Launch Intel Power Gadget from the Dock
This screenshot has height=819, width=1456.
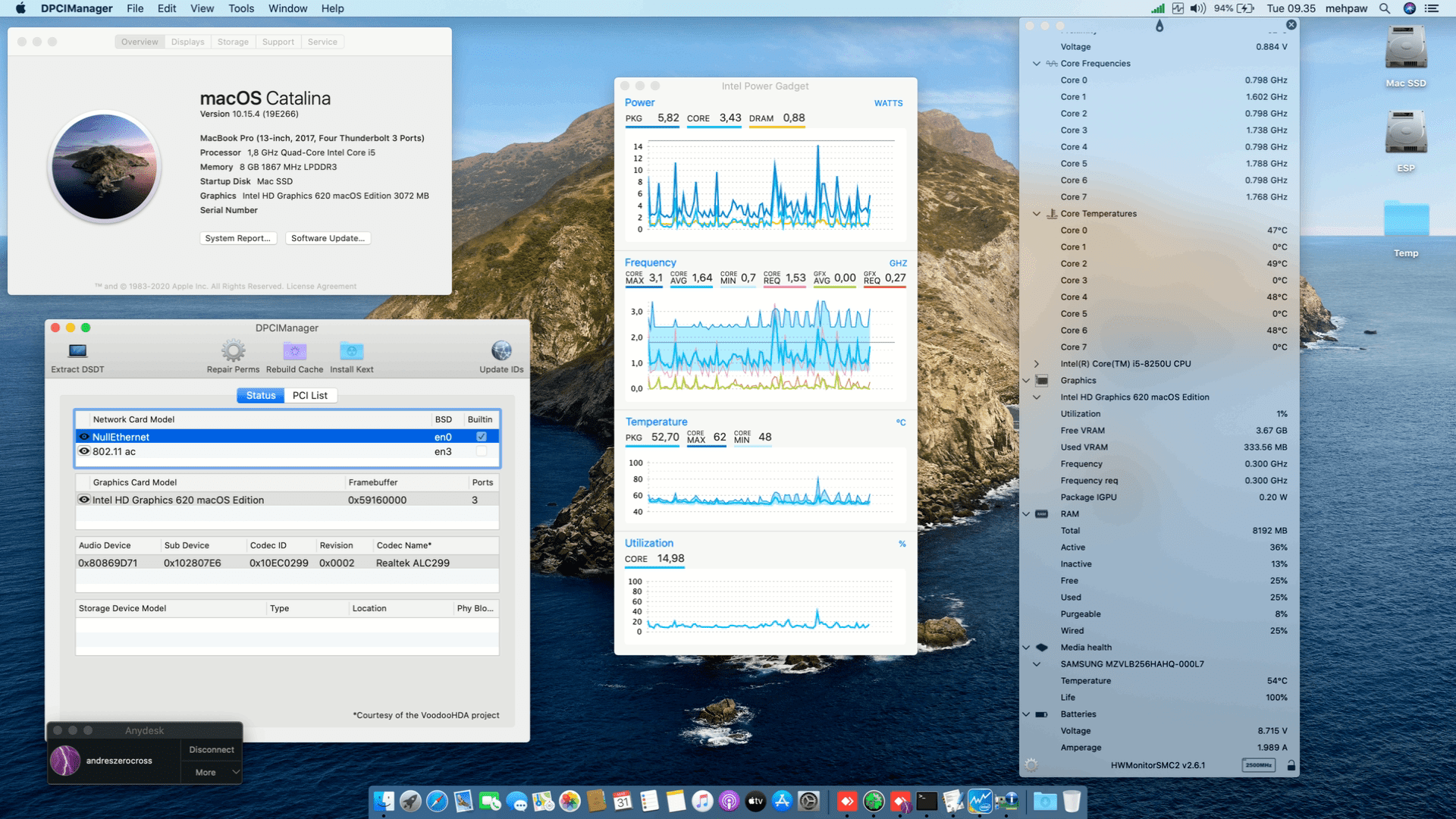point(981,801)
